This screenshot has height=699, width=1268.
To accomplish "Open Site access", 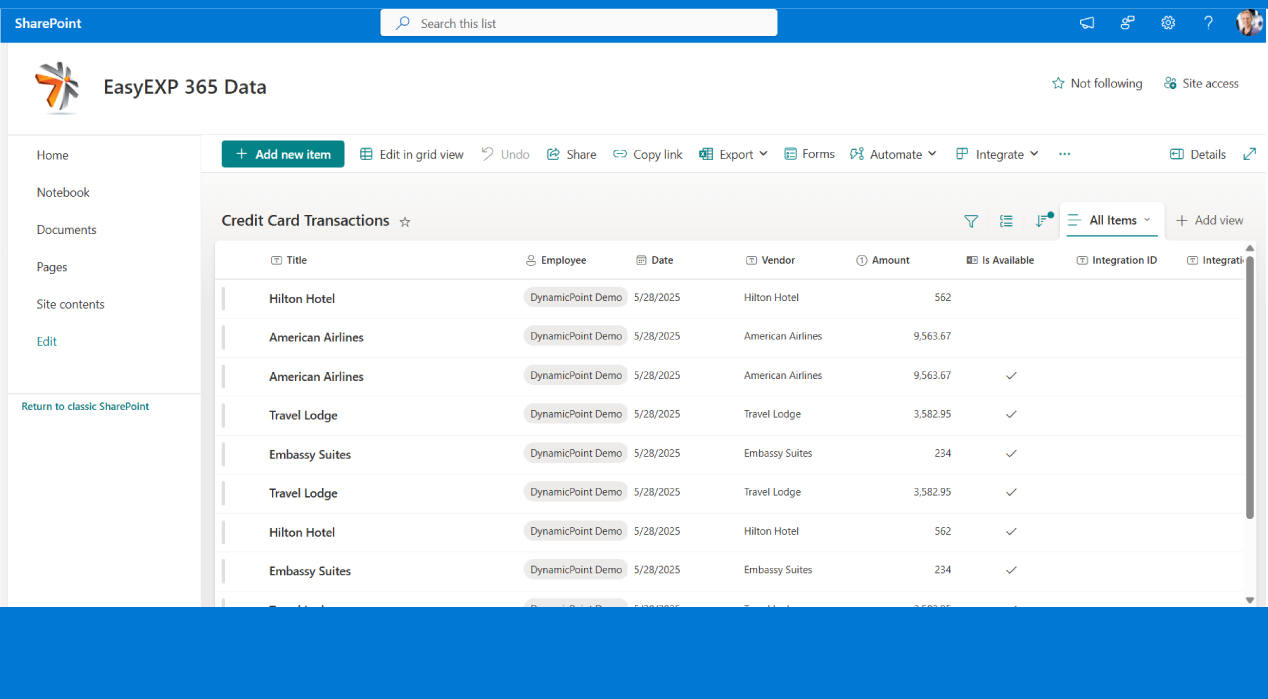I will 1201,83.
